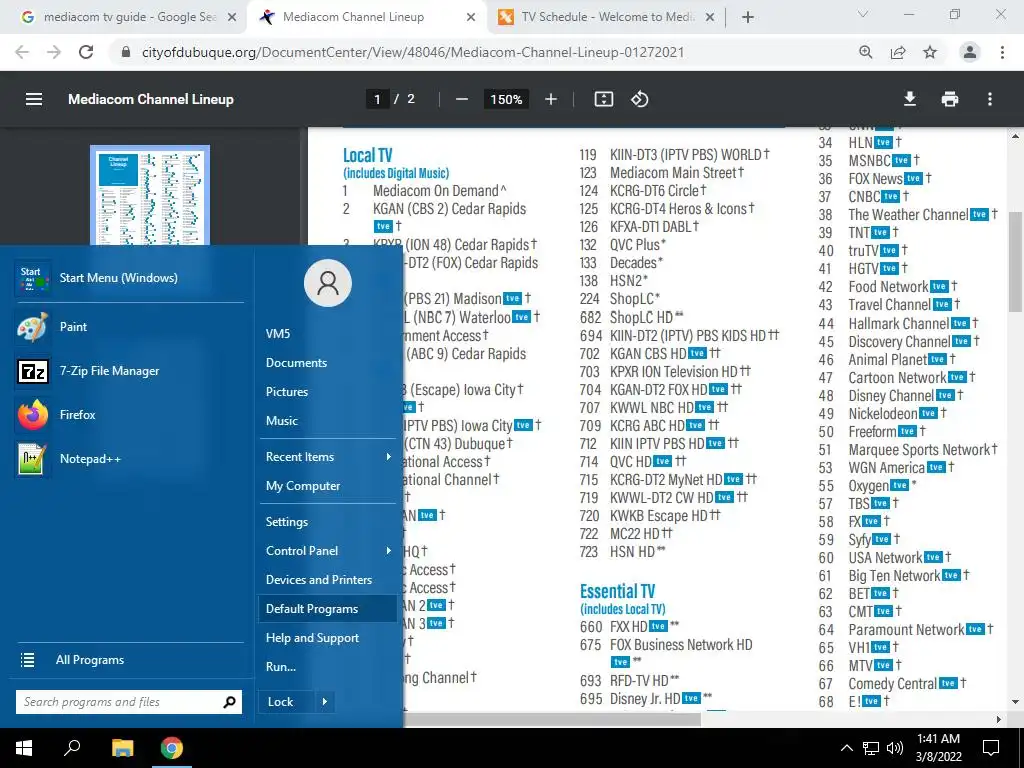The image size is (1024, 768).
Task: Open Windows Start button on taskbar
Action: [x=24, y=748]
